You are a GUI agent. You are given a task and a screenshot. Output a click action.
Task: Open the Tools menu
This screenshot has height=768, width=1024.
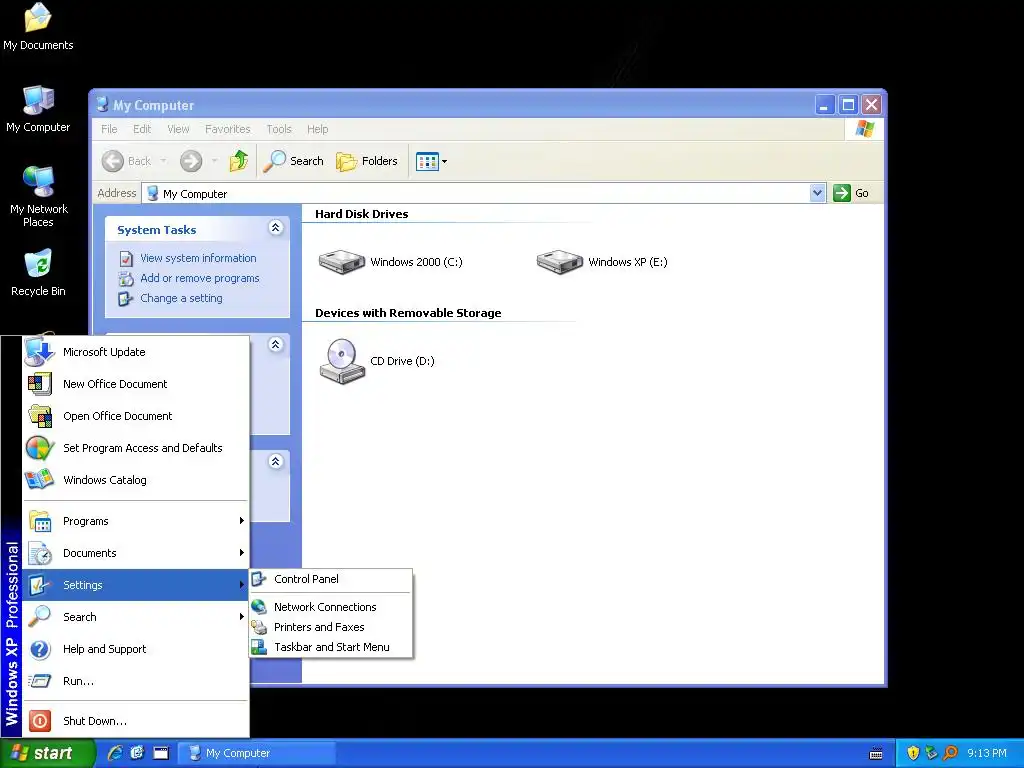pyautogui.click(x=279, y=129)
